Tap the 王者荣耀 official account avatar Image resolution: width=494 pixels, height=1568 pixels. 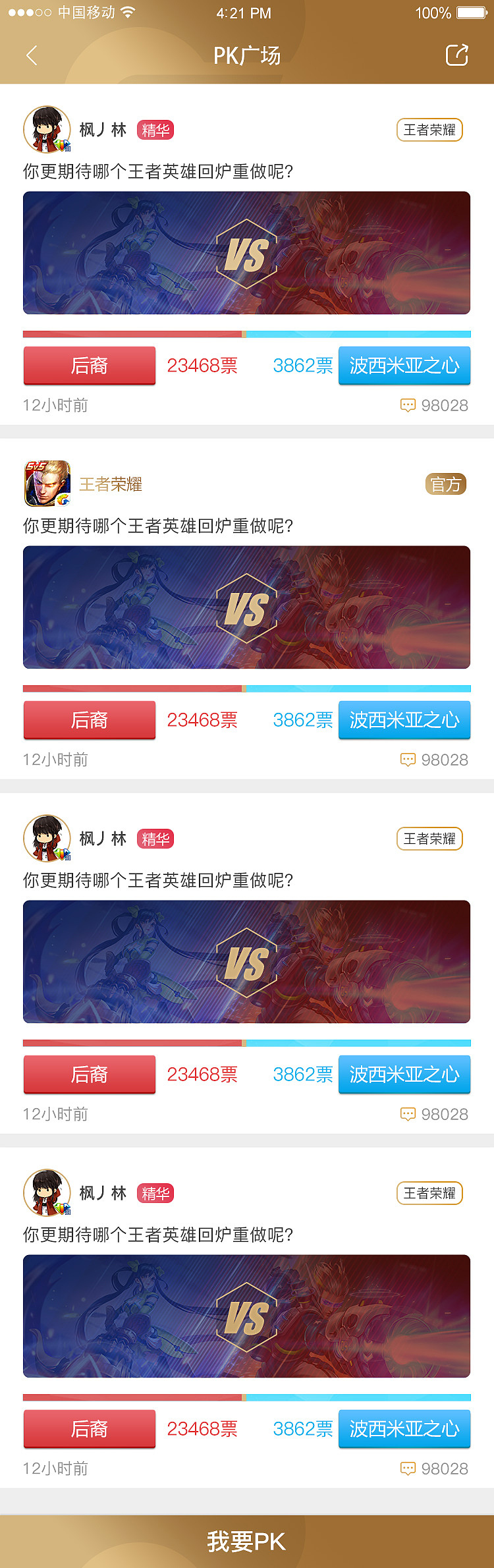[47, 484]
